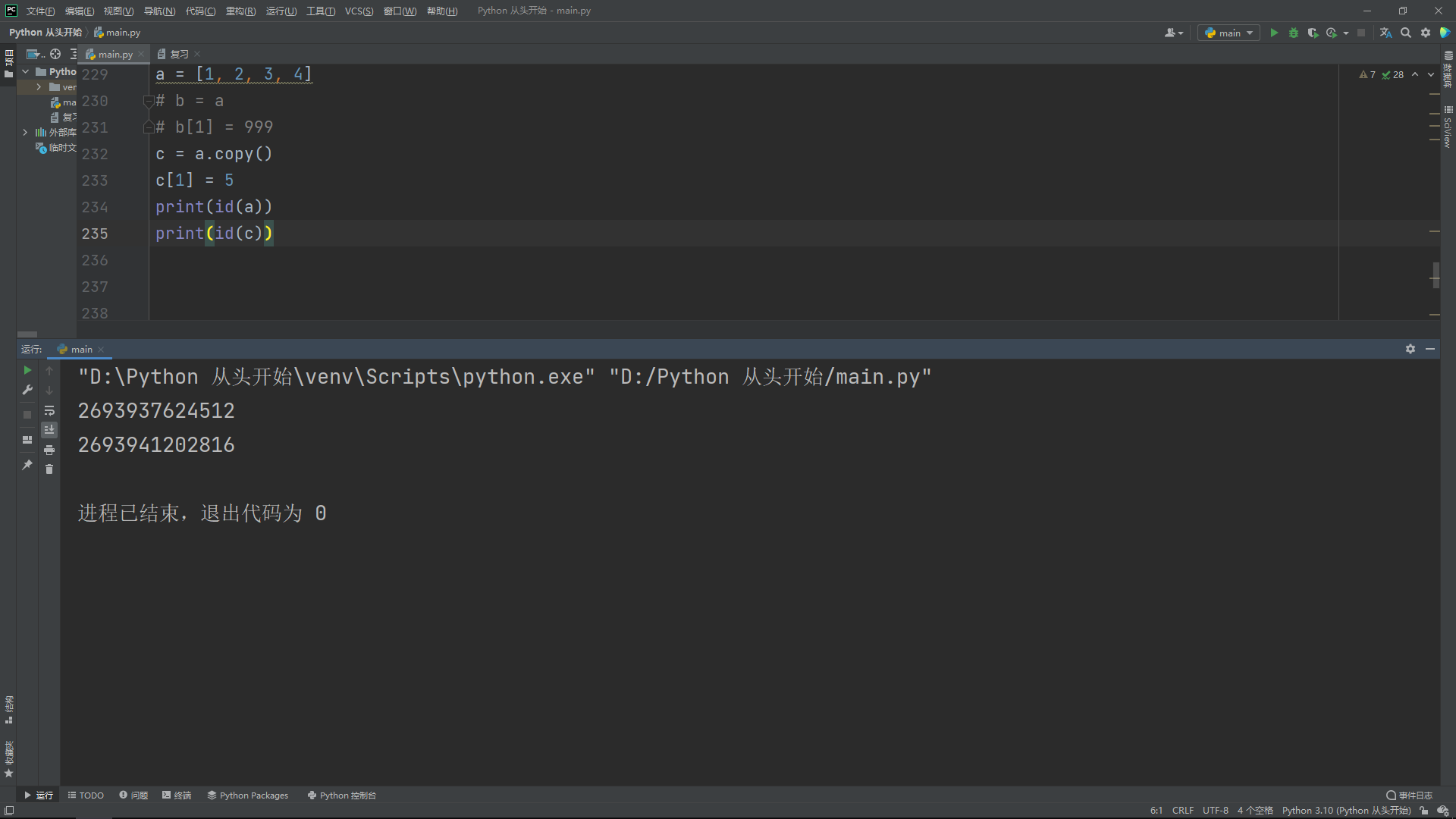Expand the 外部库 external libraries node
The image size is (1456, 819).
pyautogui.click(x=25, y=132)
